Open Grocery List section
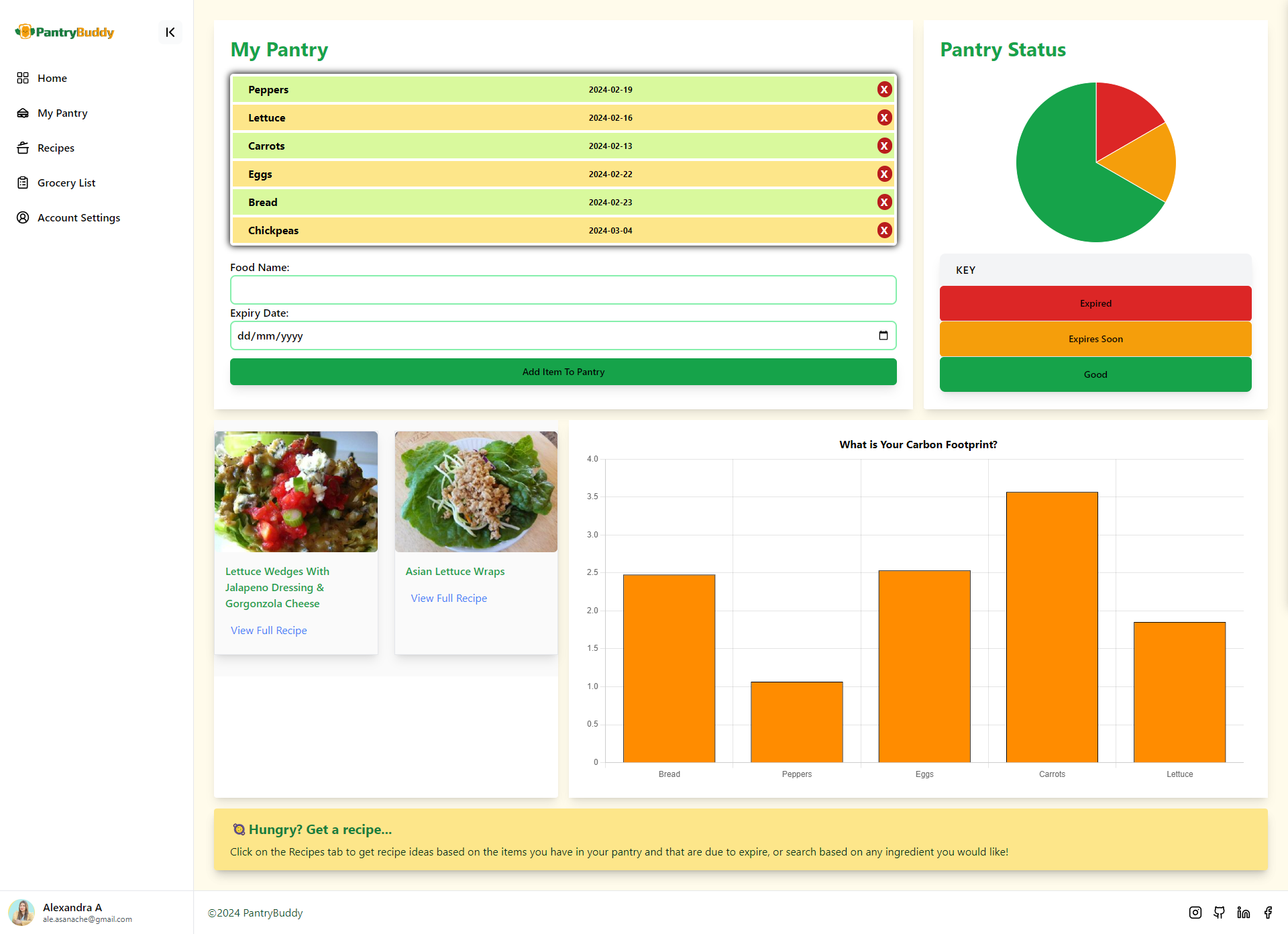The width and height of the screenshot is (1288, 934). [65, 182]
